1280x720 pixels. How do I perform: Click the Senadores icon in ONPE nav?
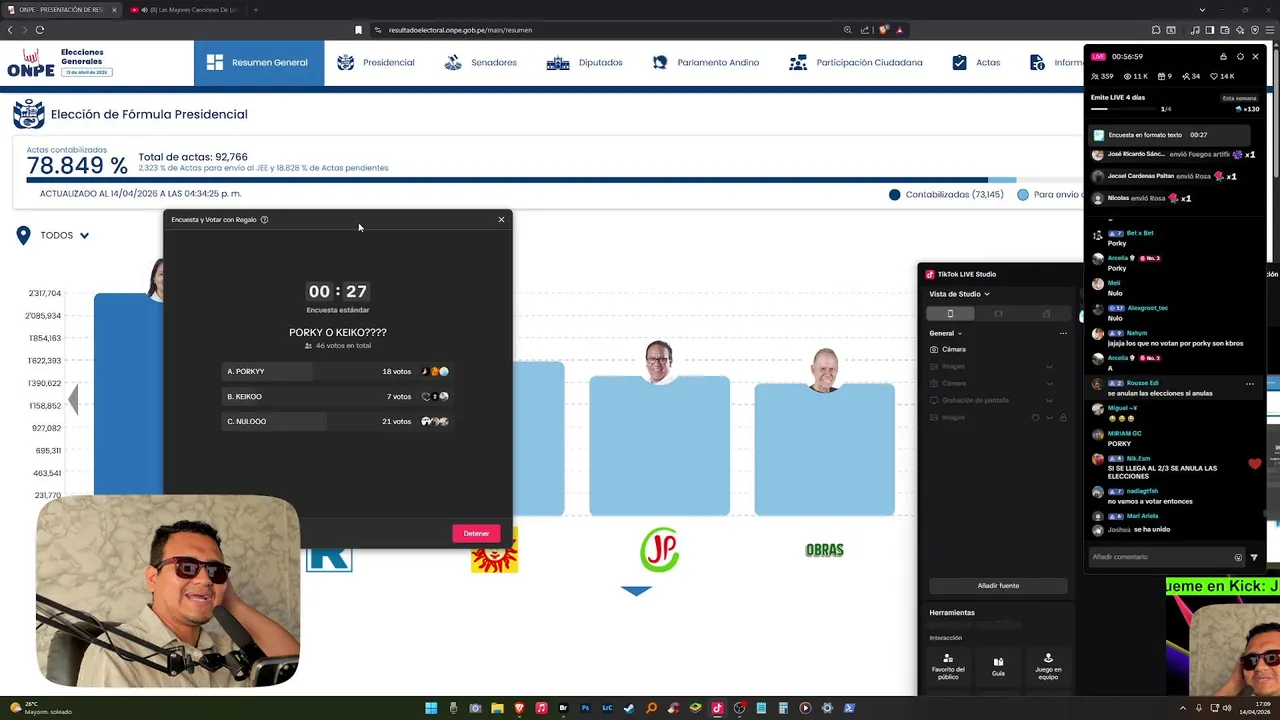click(453, 62)
